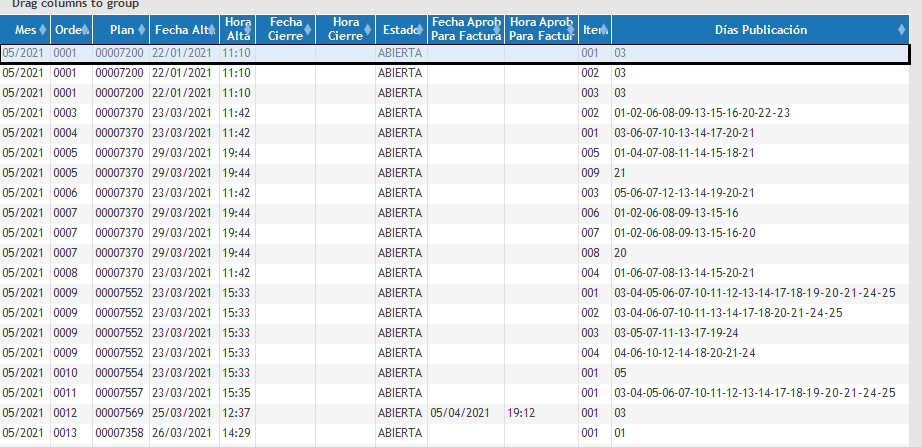Select the Orden 0013 cell
The height and width of the screenshot is (447, 922).
pyautogui.click(x=65, y=432)
